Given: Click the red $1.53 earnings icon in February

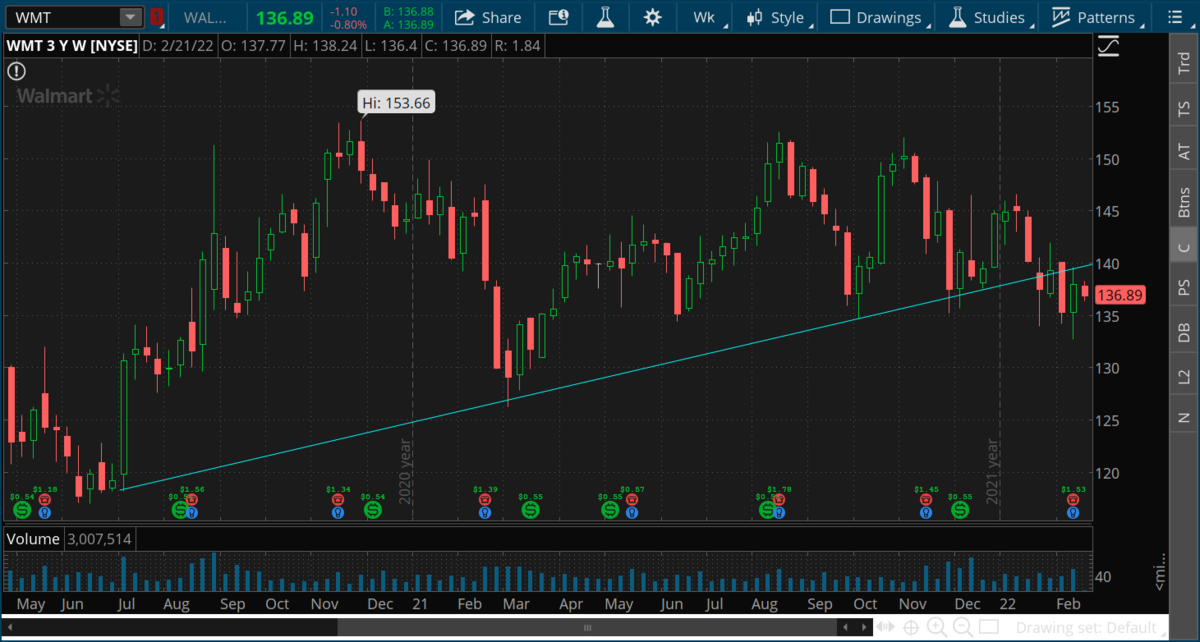Looking at the screenshot, I should tap(1073, 498).
